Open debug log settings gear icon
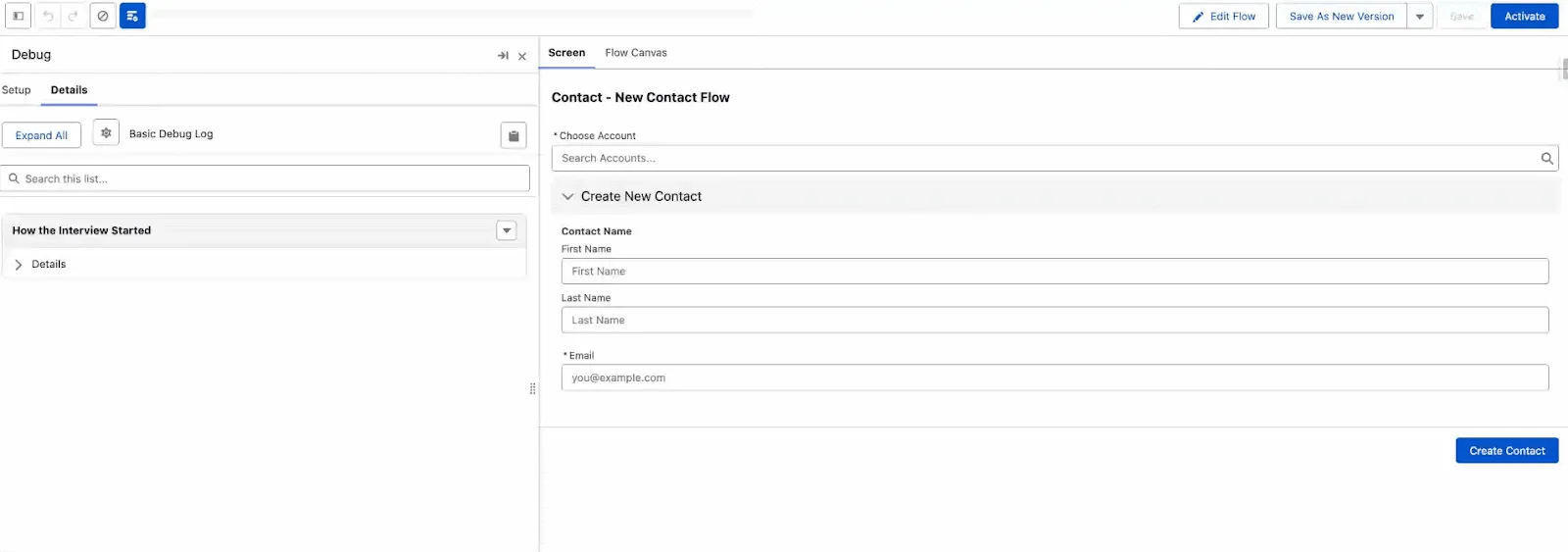1568x552 pixels. click(x=106, y=133)
